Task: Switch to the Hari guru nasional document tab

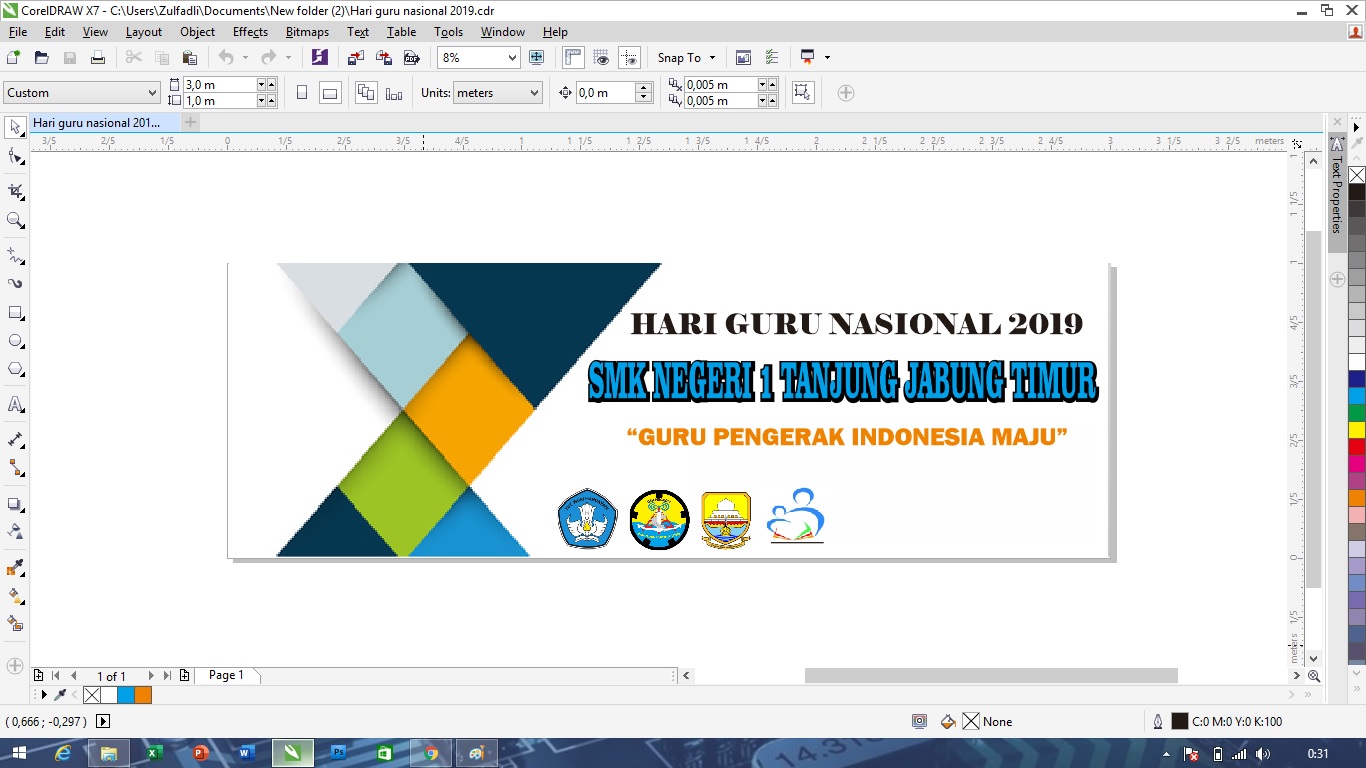Action: [96, 123]
